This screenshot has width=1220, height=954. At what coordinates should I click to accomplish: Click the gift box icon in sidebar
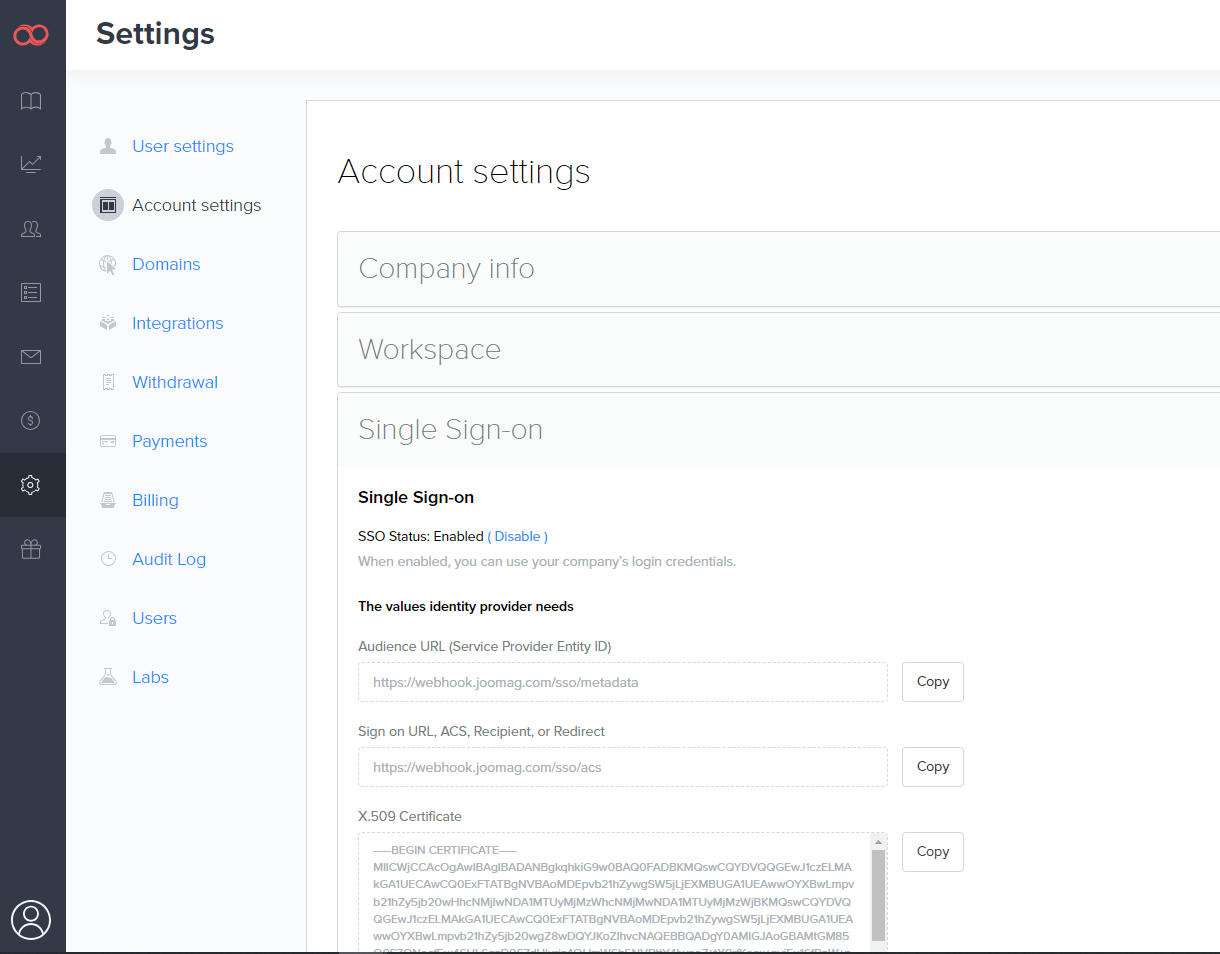31,549
